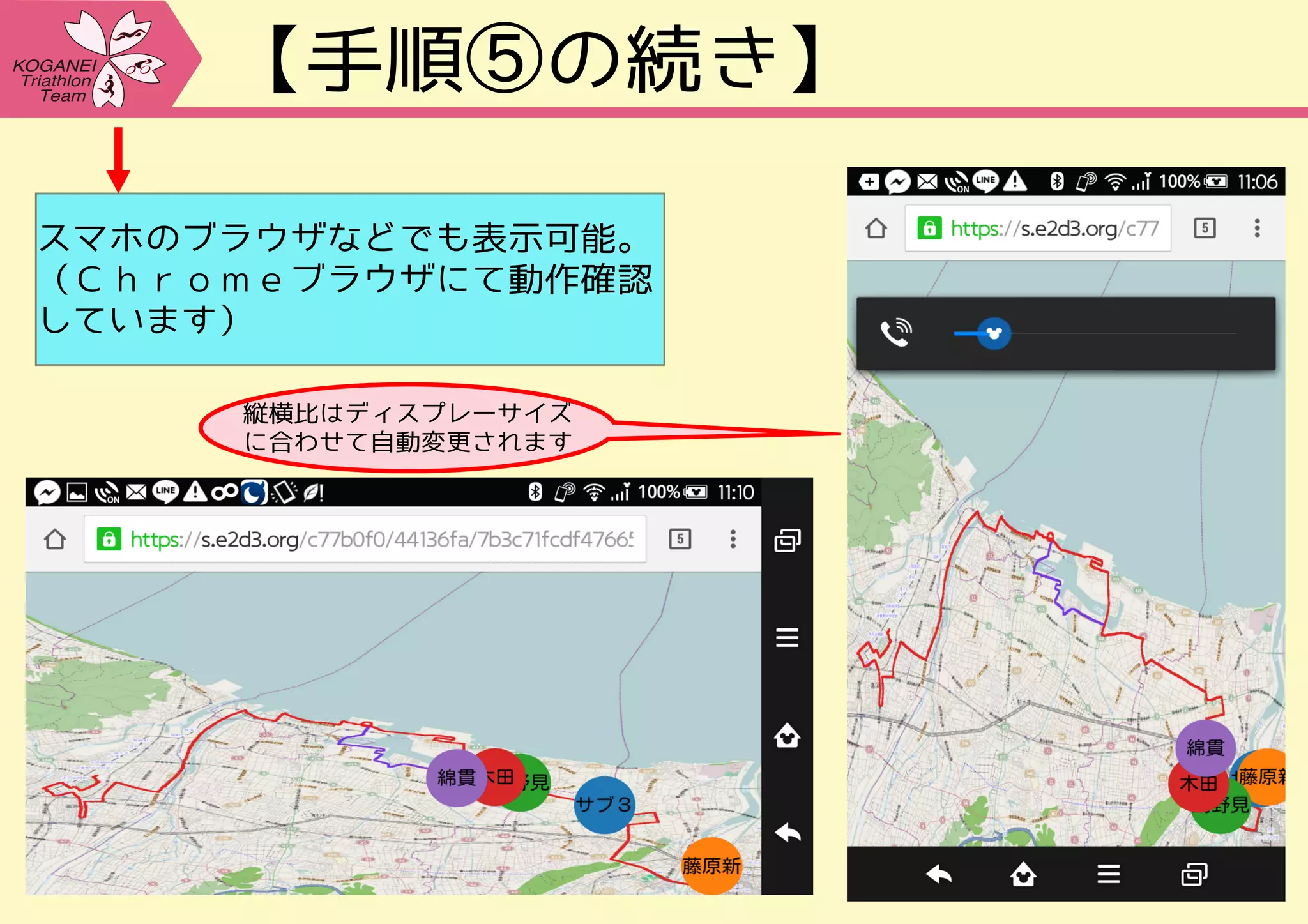Tap the Wi-Fi icon in the portrait status bar
The image size is (1308, 924).
(1115, 183)
